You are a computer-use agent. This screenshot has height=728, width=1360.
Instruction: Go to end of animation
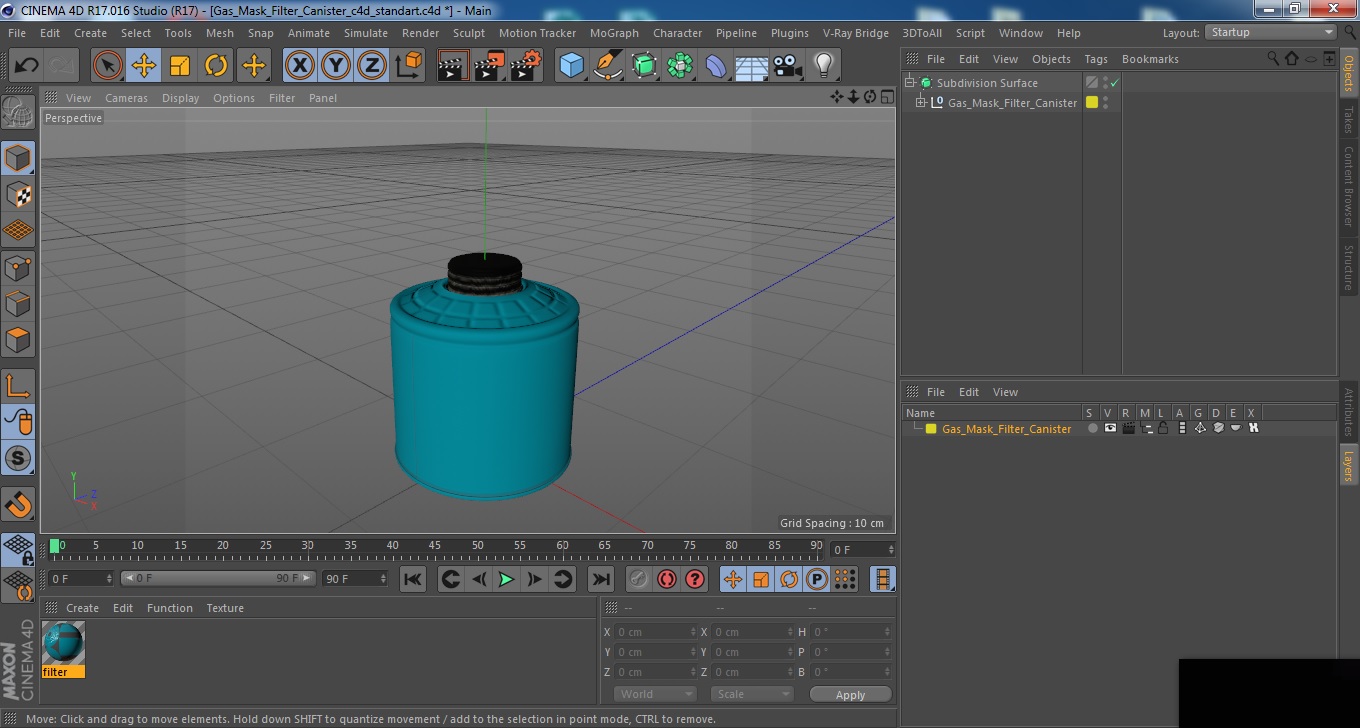pyautogui.click(x=600, y=579)
